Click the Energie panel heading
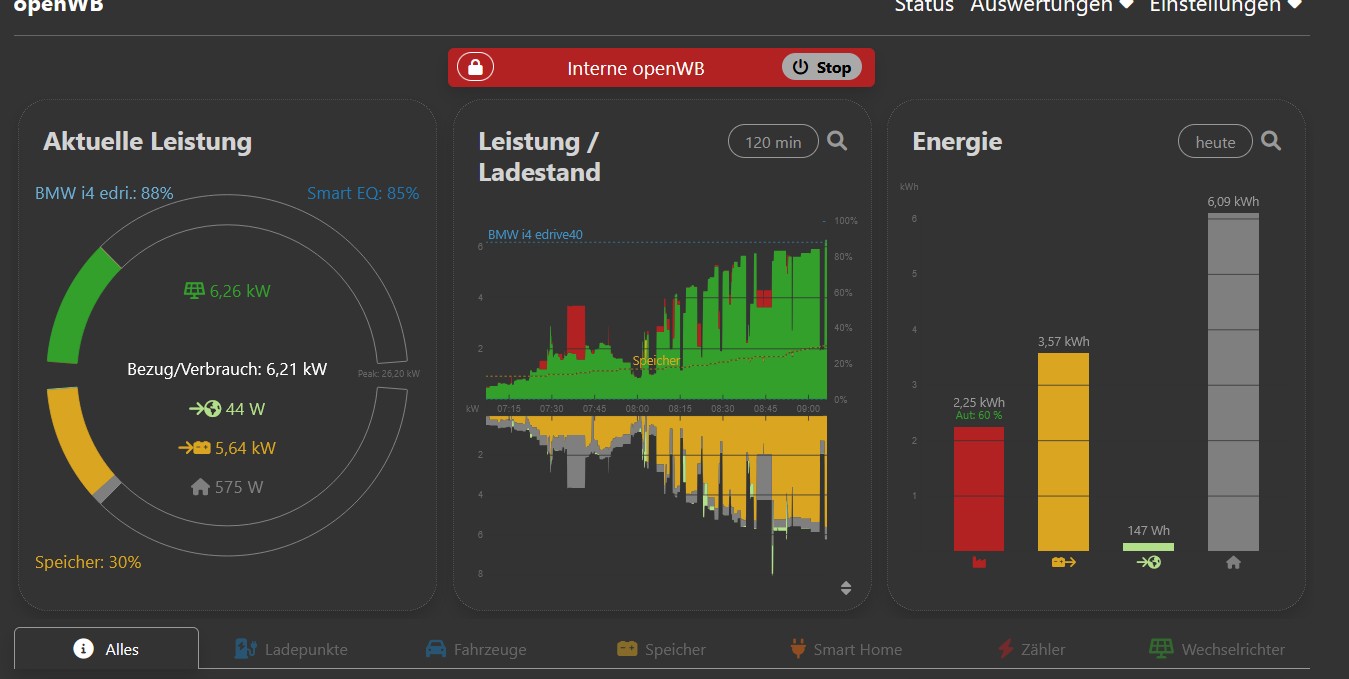 click(957, 142)
